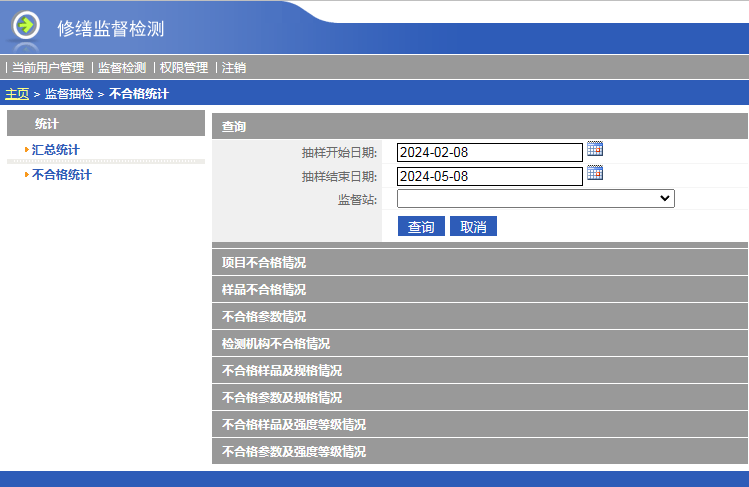Image resolution: width=749 pixels, height=487 pixels.
Task: Click the green arrow logo icon
Action: (x=26, y=25)
